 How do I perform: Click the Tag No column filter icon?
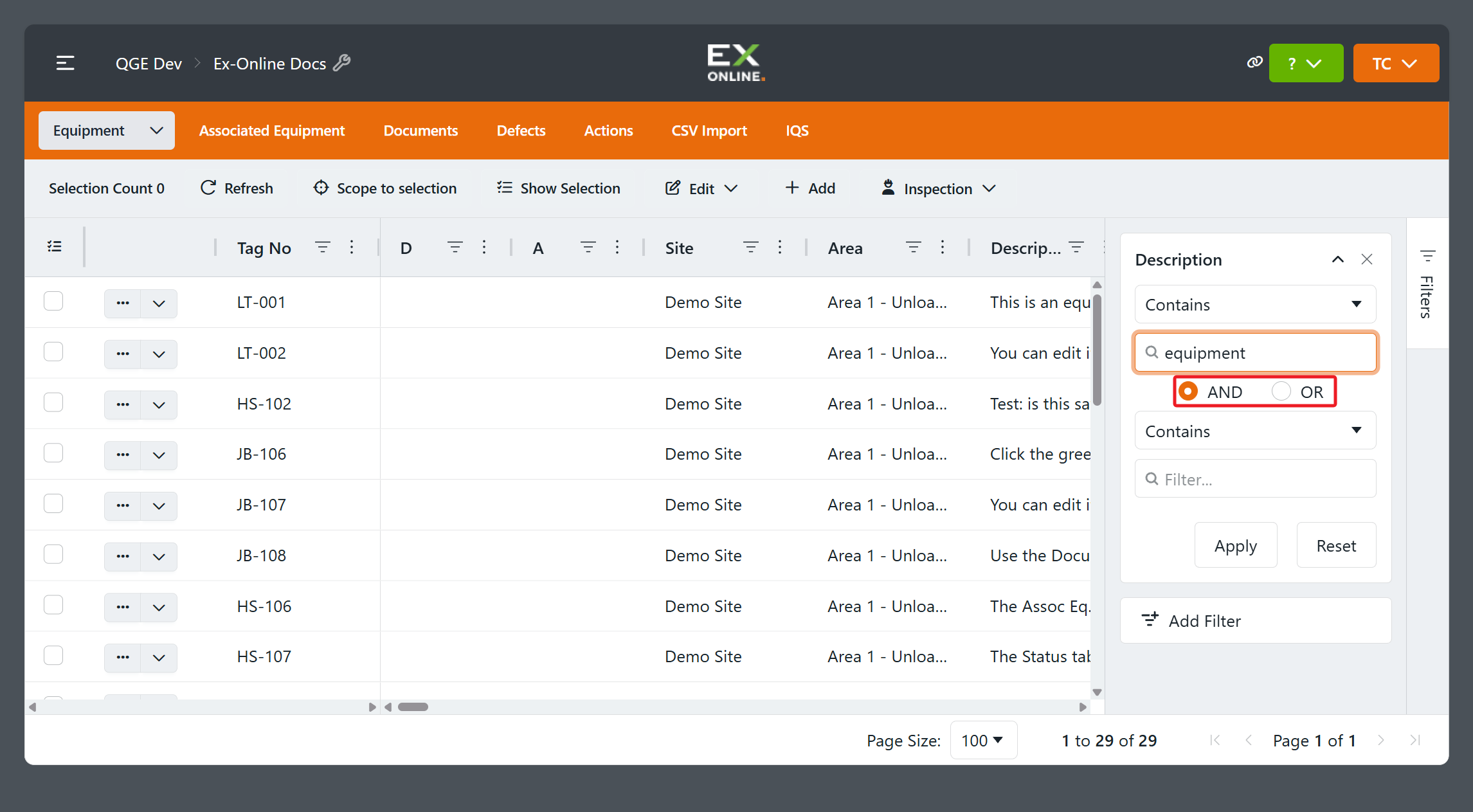[x=323, y=248]
